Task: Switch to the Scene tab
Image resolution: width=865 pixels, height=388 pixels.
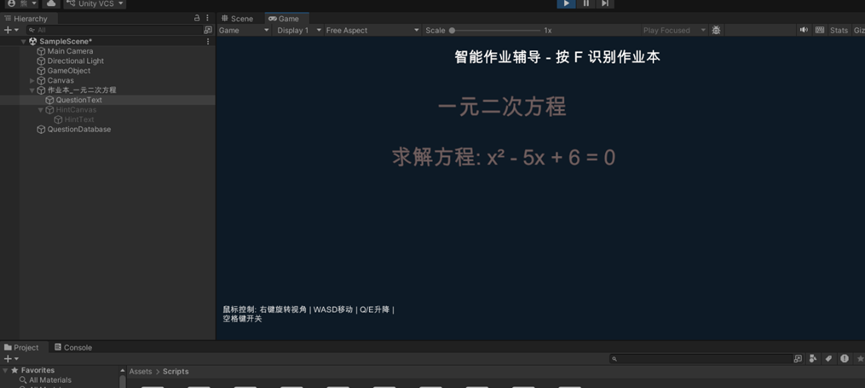Action: pyautogui.click(x=237, y=18)
